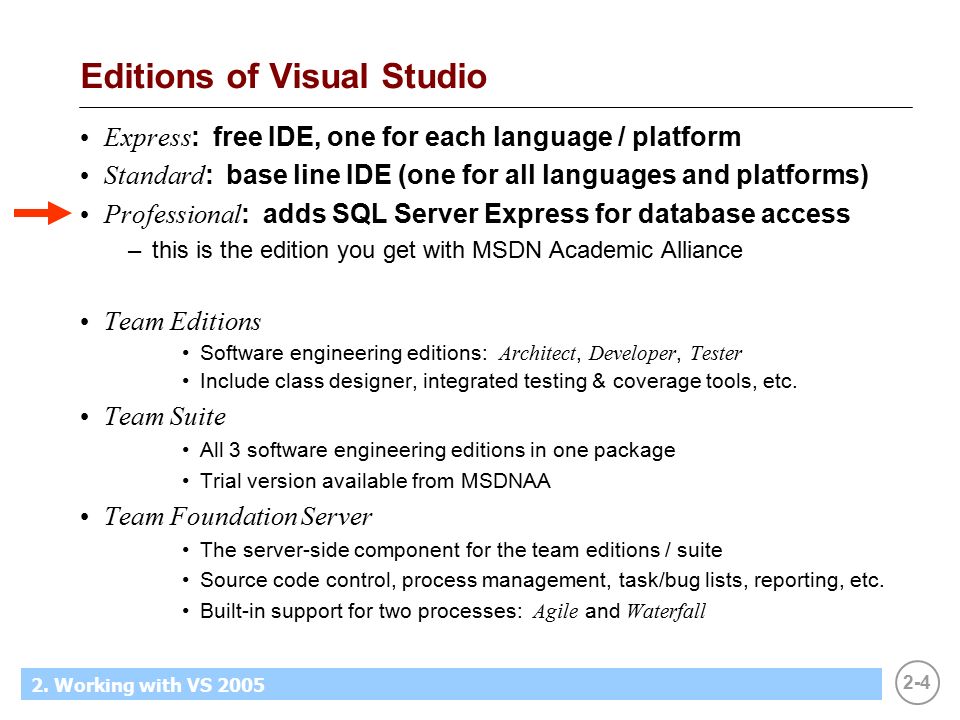This screenshot has height=720, width=960.
Task: Click the word 'Standard' in the second bullet
Action: pos(154,175)
